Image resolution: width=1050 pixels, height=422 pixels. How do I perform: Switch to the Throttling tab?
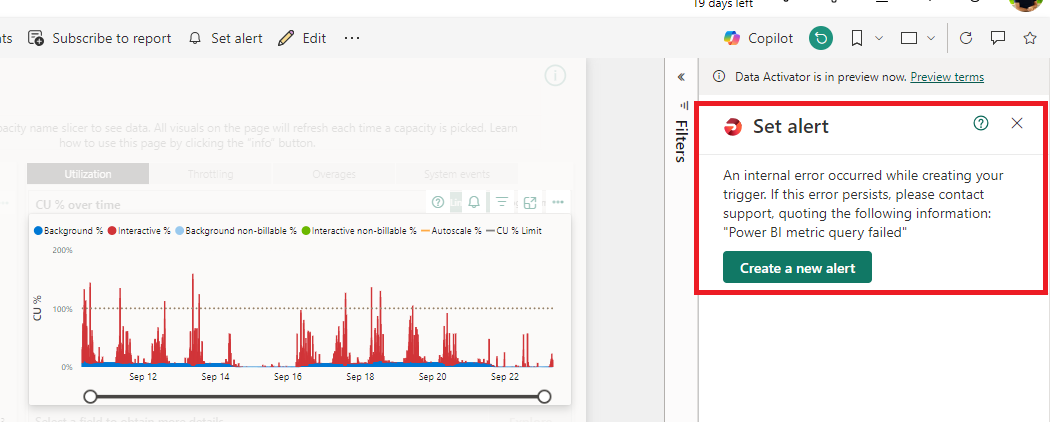[210, 174]
